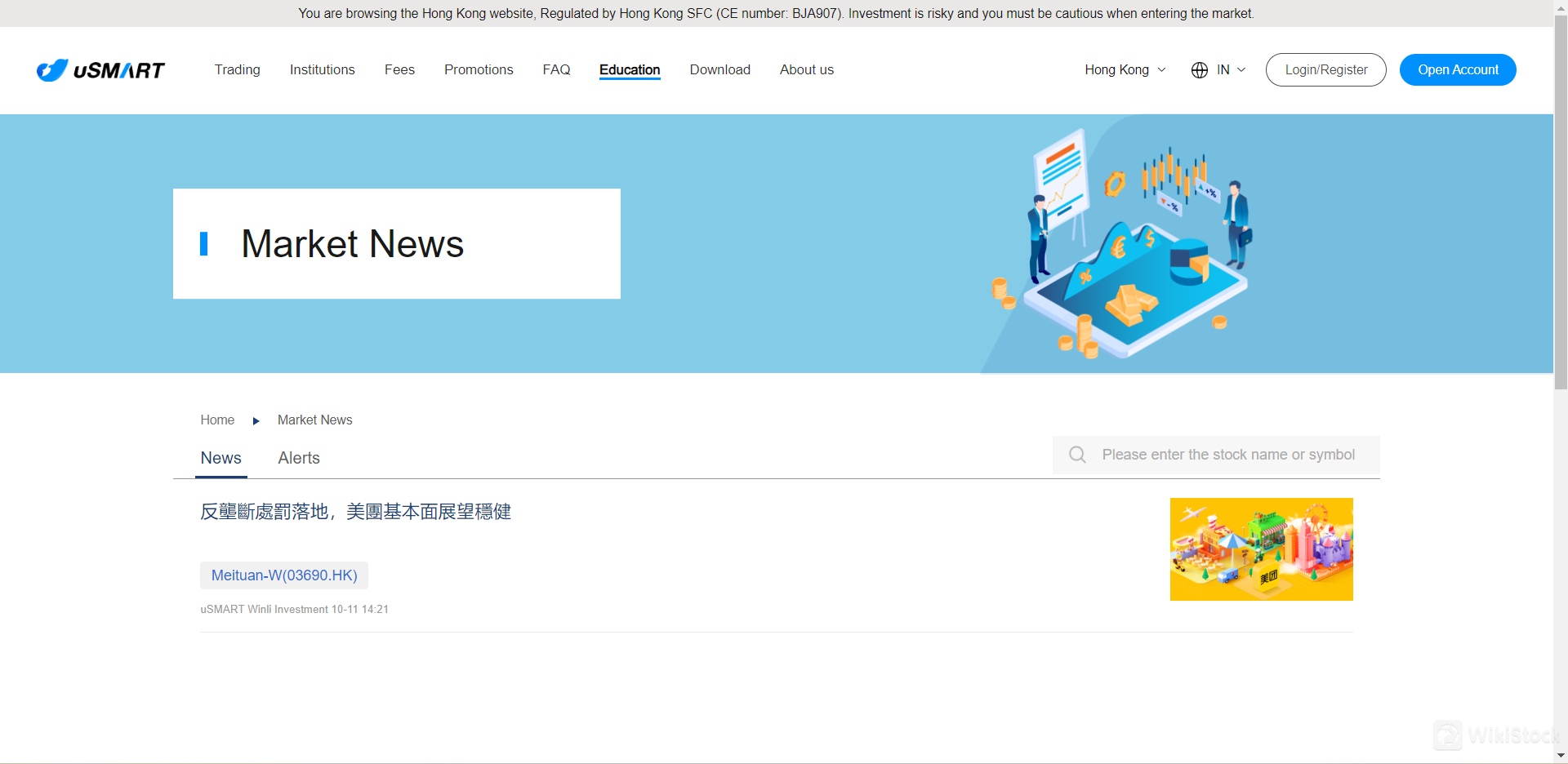This screenshot has height=764, width=1568.
Task: Expand the IN language dropdown
Action: pyautogui.click(x=1232, y=70)
